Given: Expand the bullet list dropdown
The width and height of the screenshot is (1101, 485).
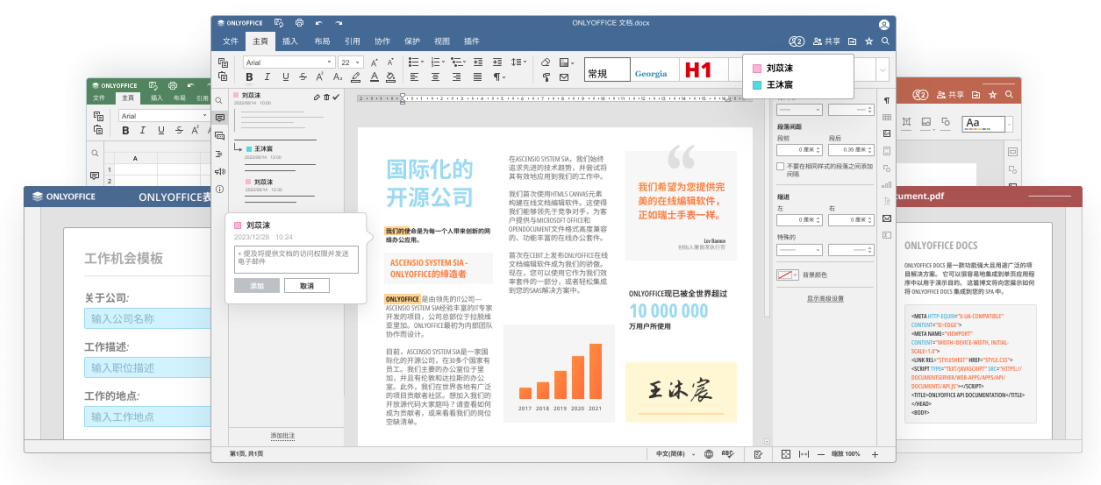Looking at the screenshot, I should point(422,62).
